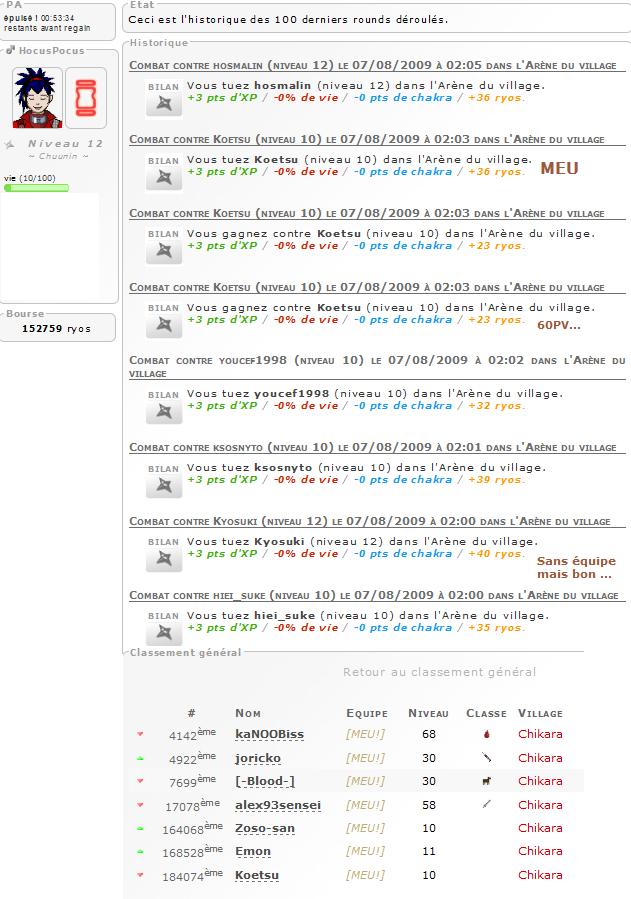Screen dimensions: 631x899
Task: Open shuriken bilan icon for ksosnyto combat
Action: [164, 486]
